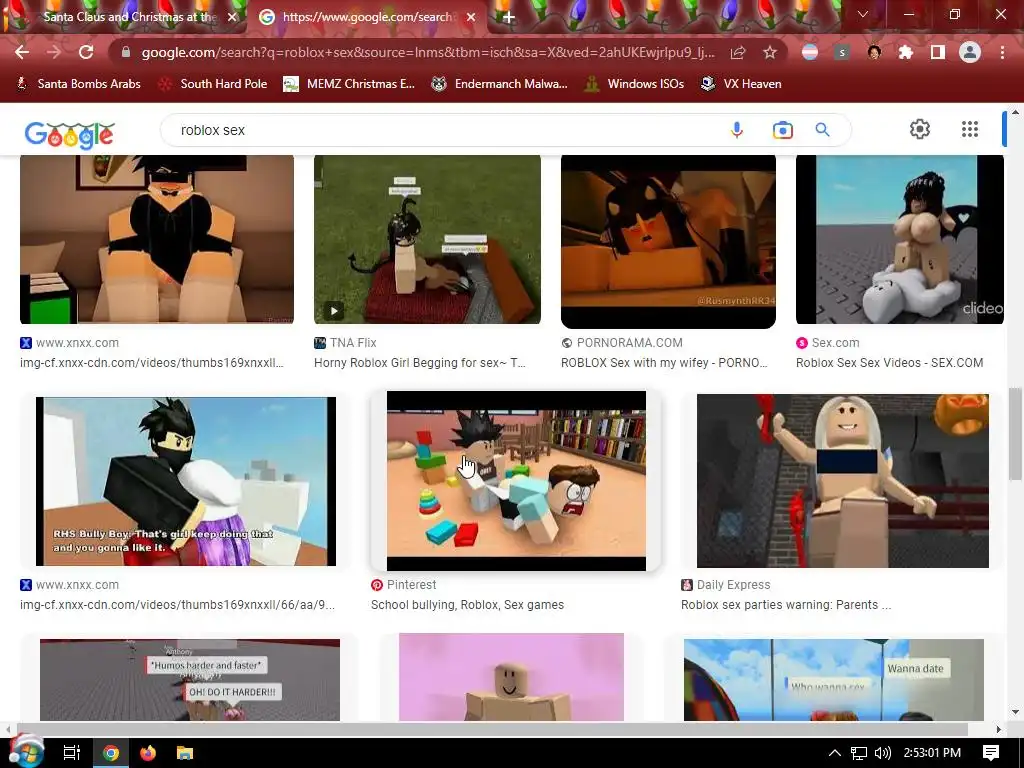
Task: Share this page using the share icon
Action: pos(738,52)
